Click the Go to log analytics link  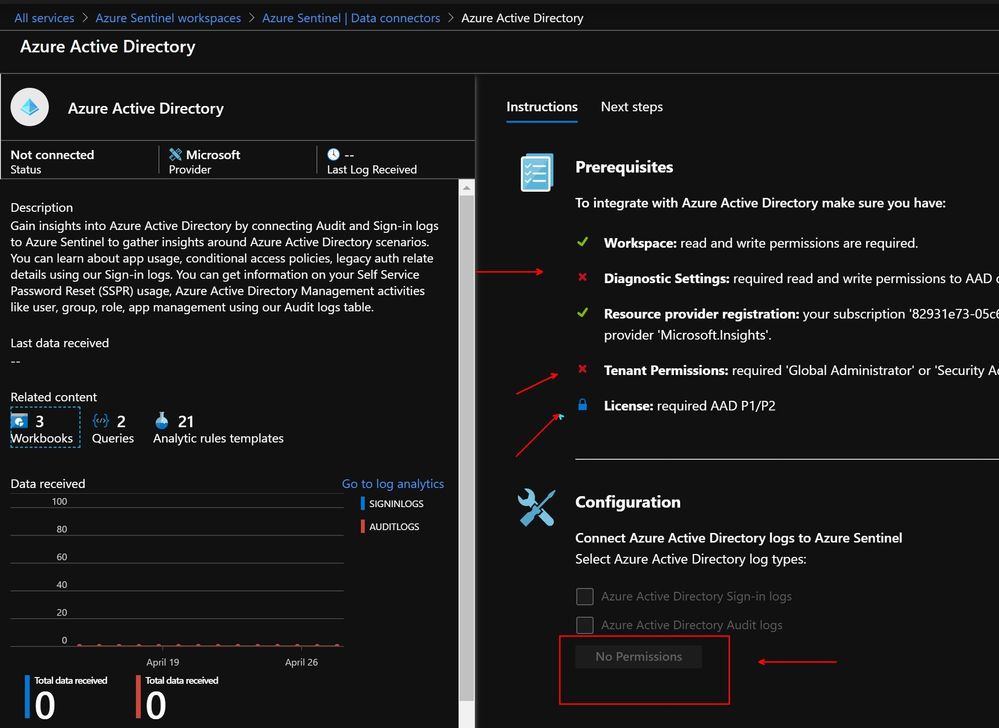[392, 483]
